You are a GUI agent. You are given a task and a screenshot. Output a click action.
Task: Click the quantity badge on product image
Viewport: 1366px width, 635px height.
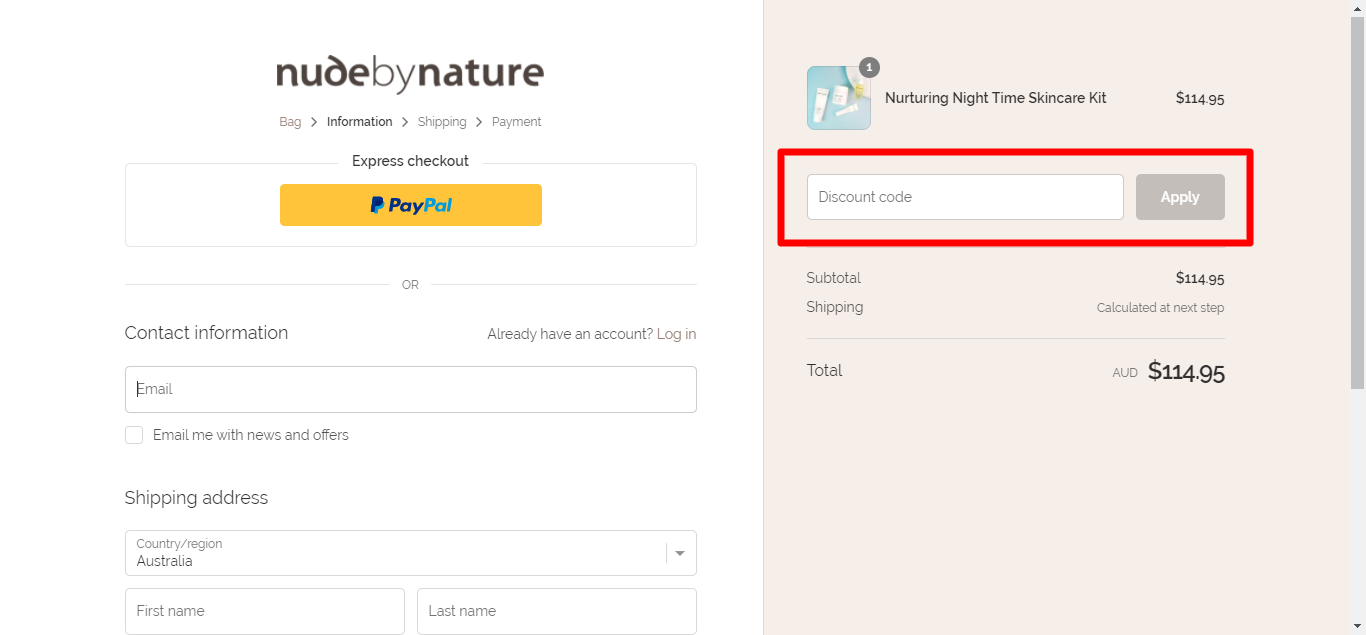tap(870, 67)
